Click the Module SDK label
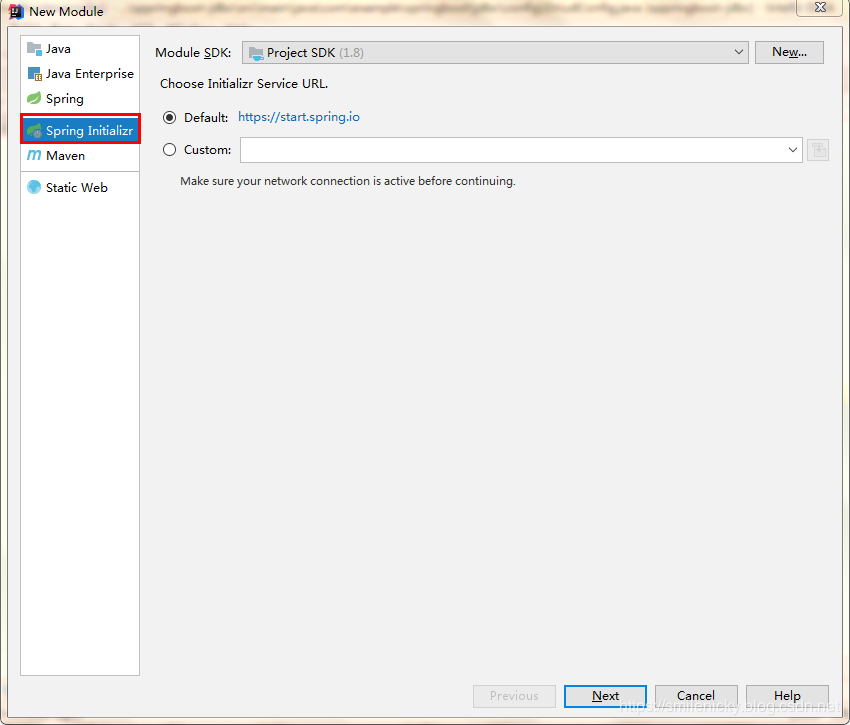Viewport: 850px width, 725px height. pos(193,53)
